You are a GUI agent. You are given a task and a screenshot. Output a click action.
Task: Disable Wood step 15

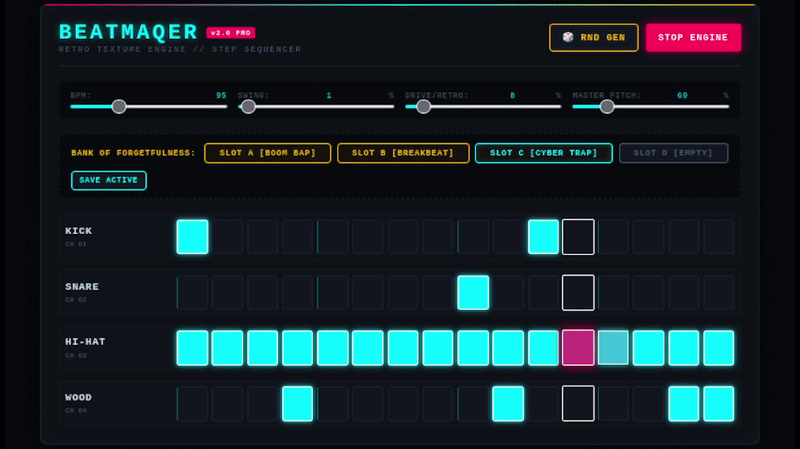coord(684,404)
